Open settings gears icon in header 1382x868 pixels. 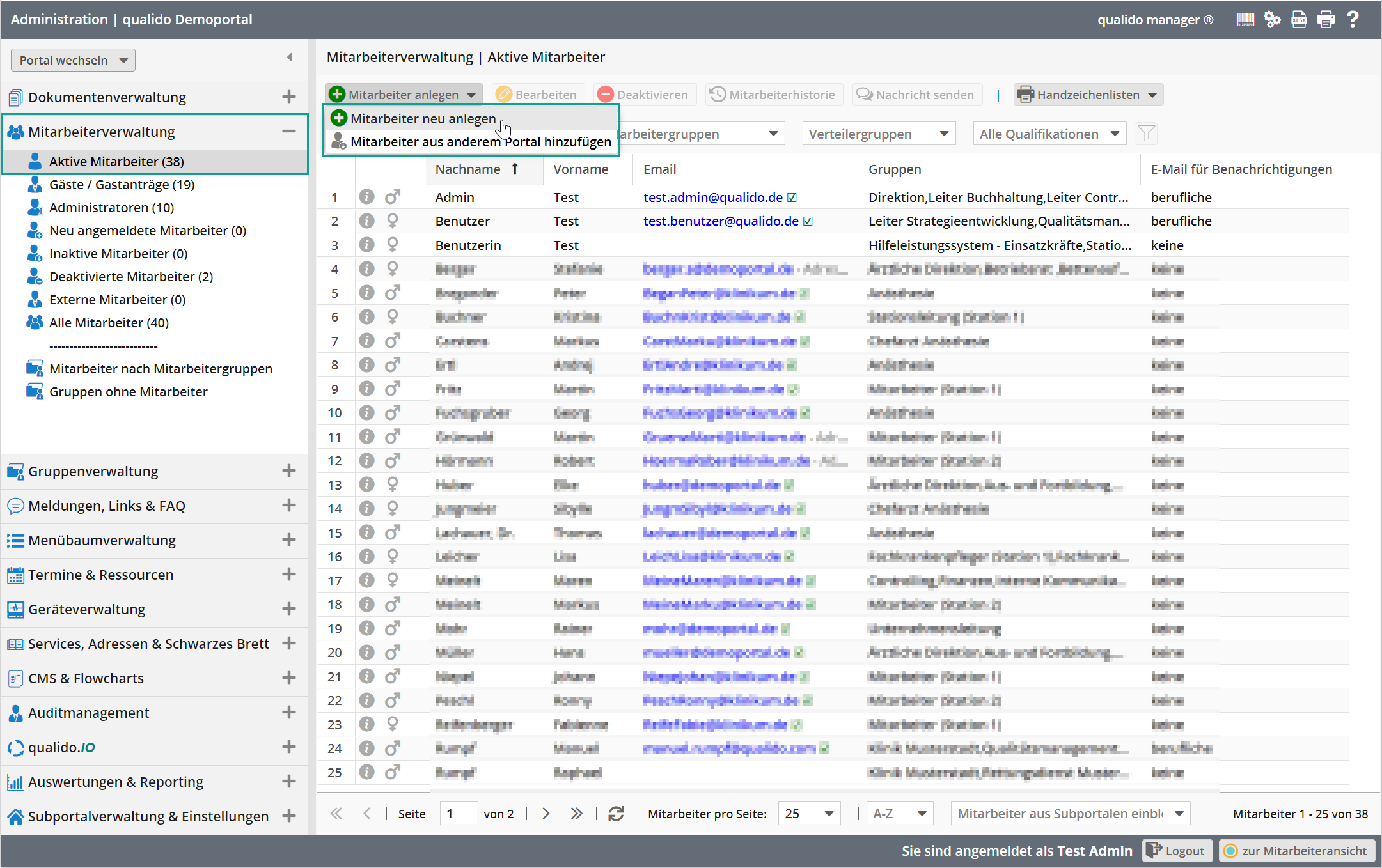point(1272,20)
